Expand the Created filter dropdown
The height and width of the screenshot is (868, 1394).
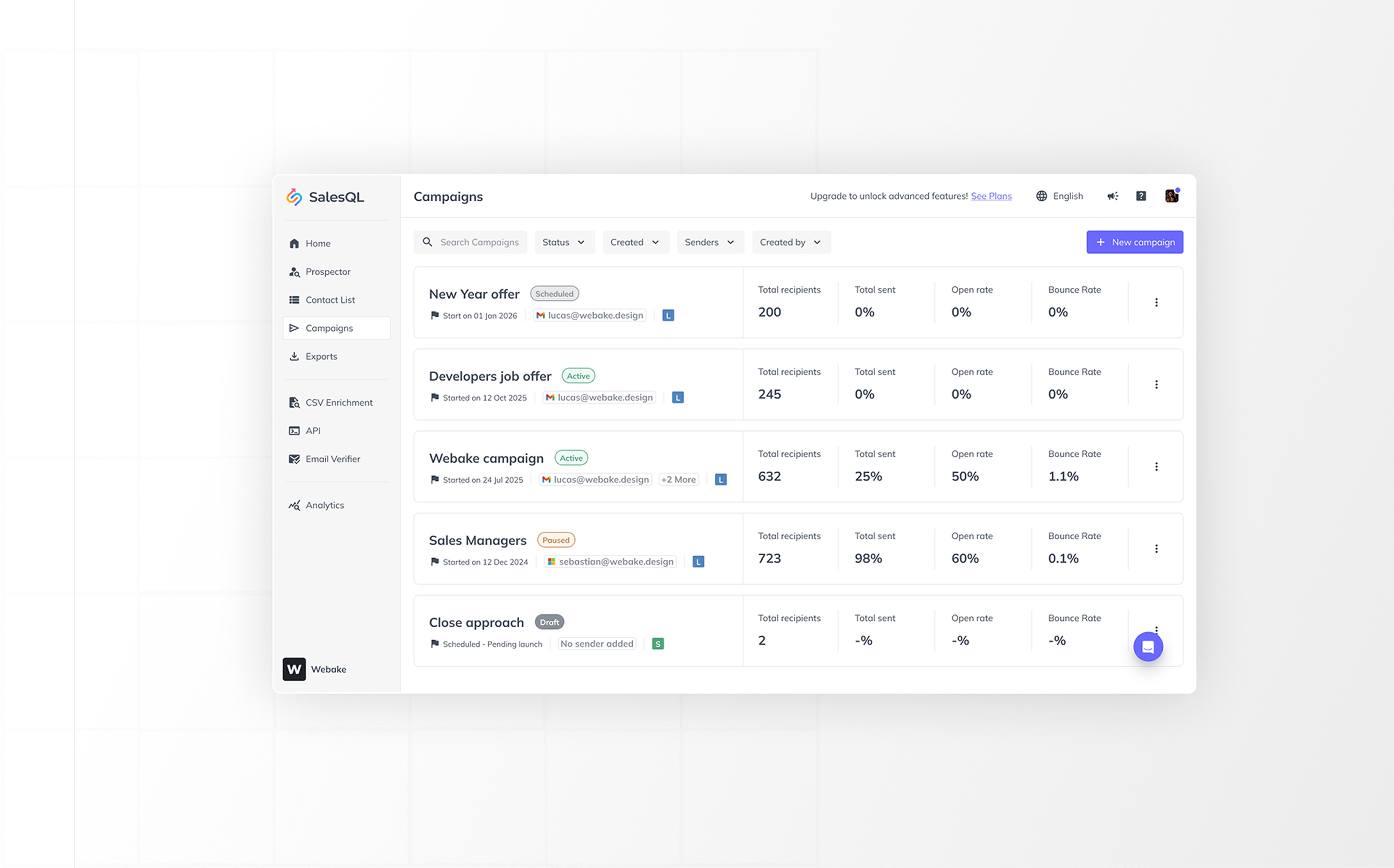(636, 242)
